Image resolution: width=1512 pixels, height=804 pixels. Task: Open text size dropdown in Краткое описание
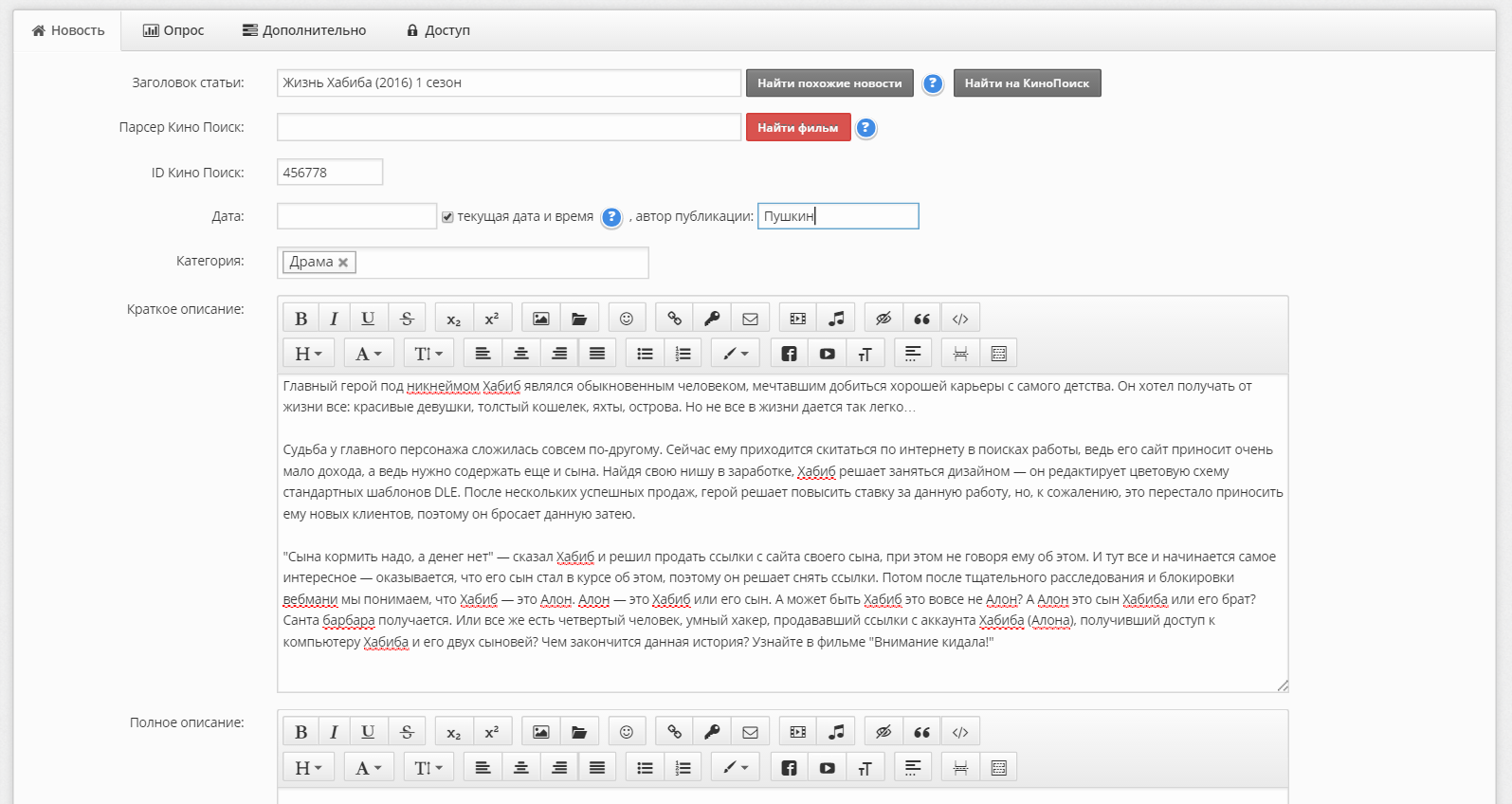tap(428, 354)
